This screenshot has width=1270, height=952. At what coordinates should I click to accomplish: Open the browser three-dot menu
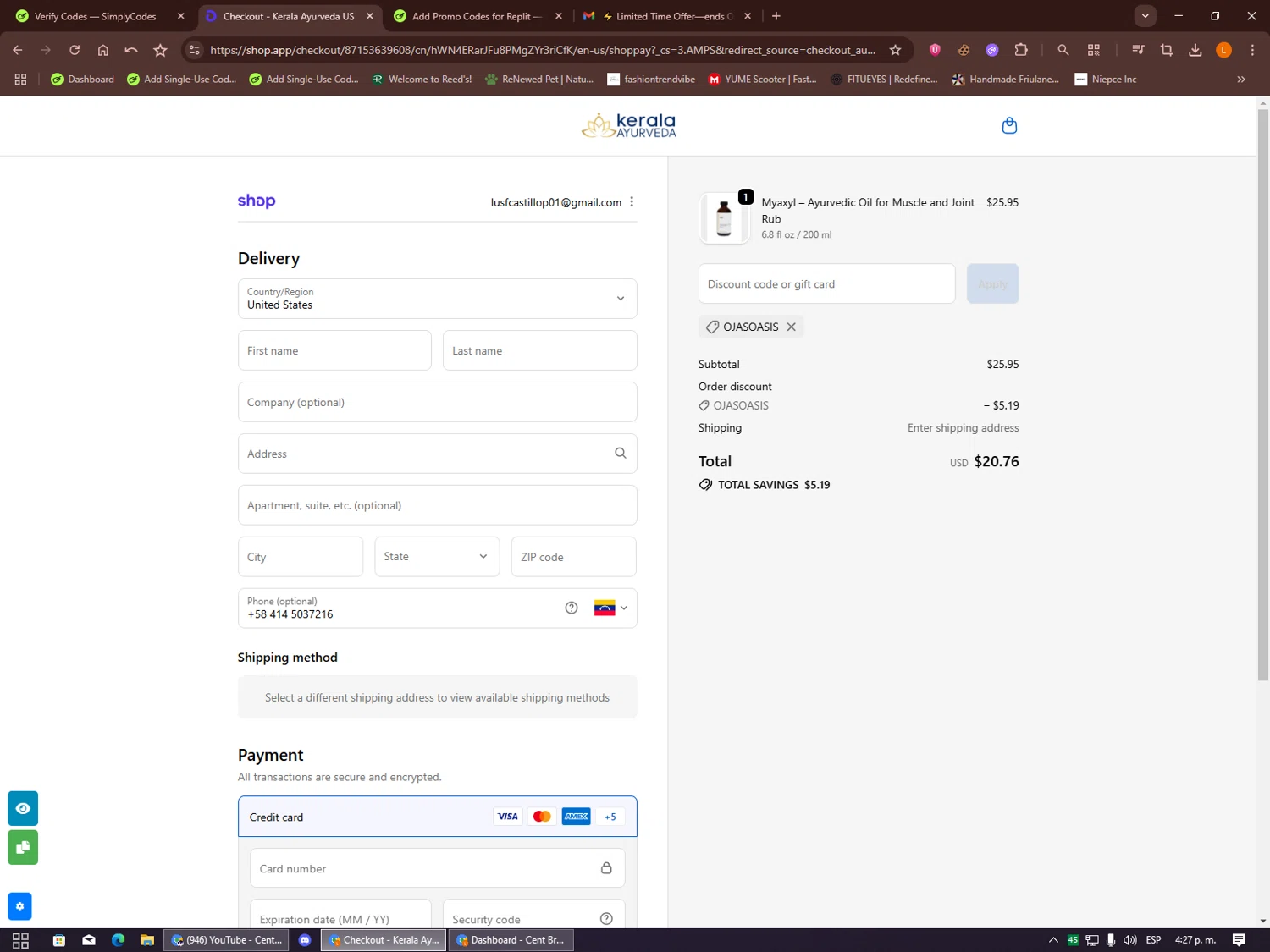tap(1252, 50)
